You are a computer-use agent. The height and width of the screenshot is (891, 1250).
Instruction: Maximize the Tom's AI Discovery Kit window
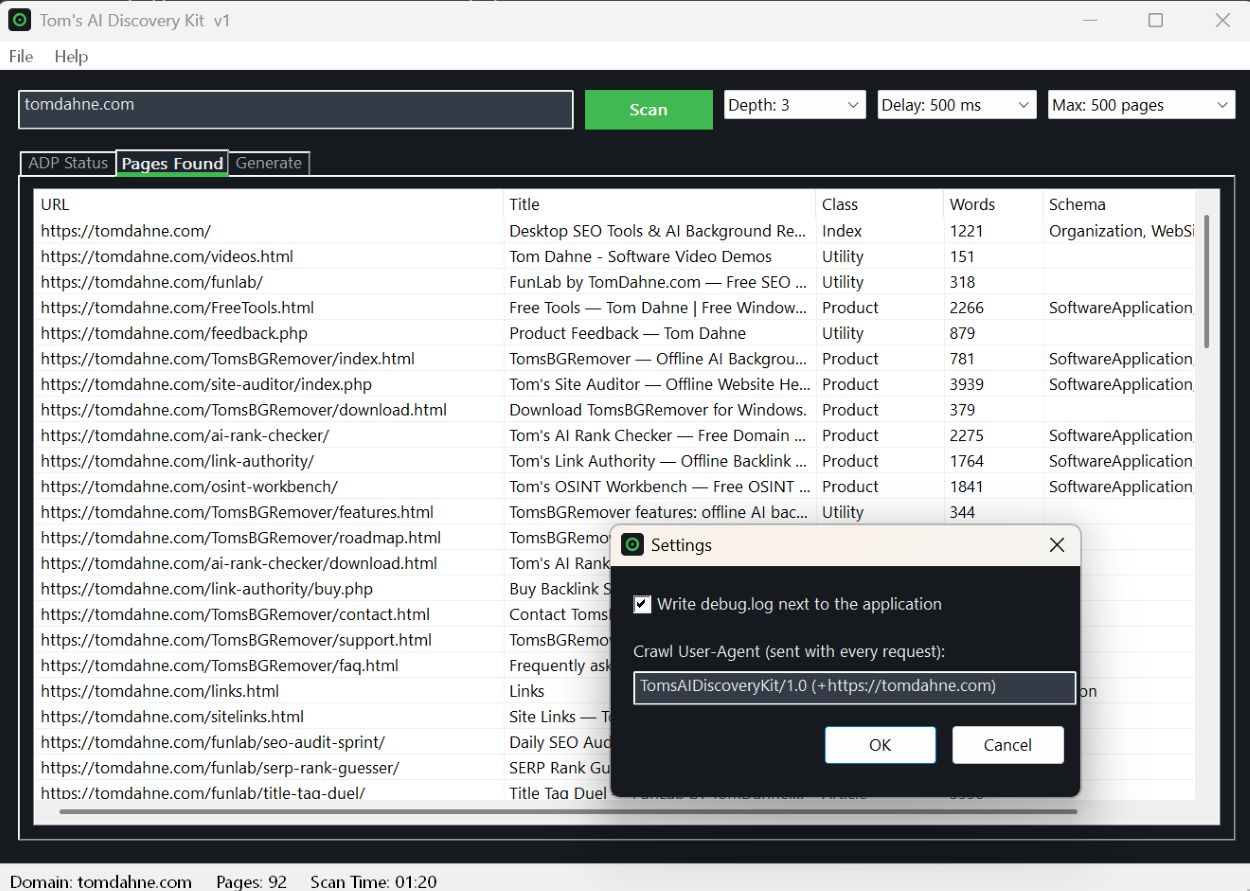(1156, 20)
